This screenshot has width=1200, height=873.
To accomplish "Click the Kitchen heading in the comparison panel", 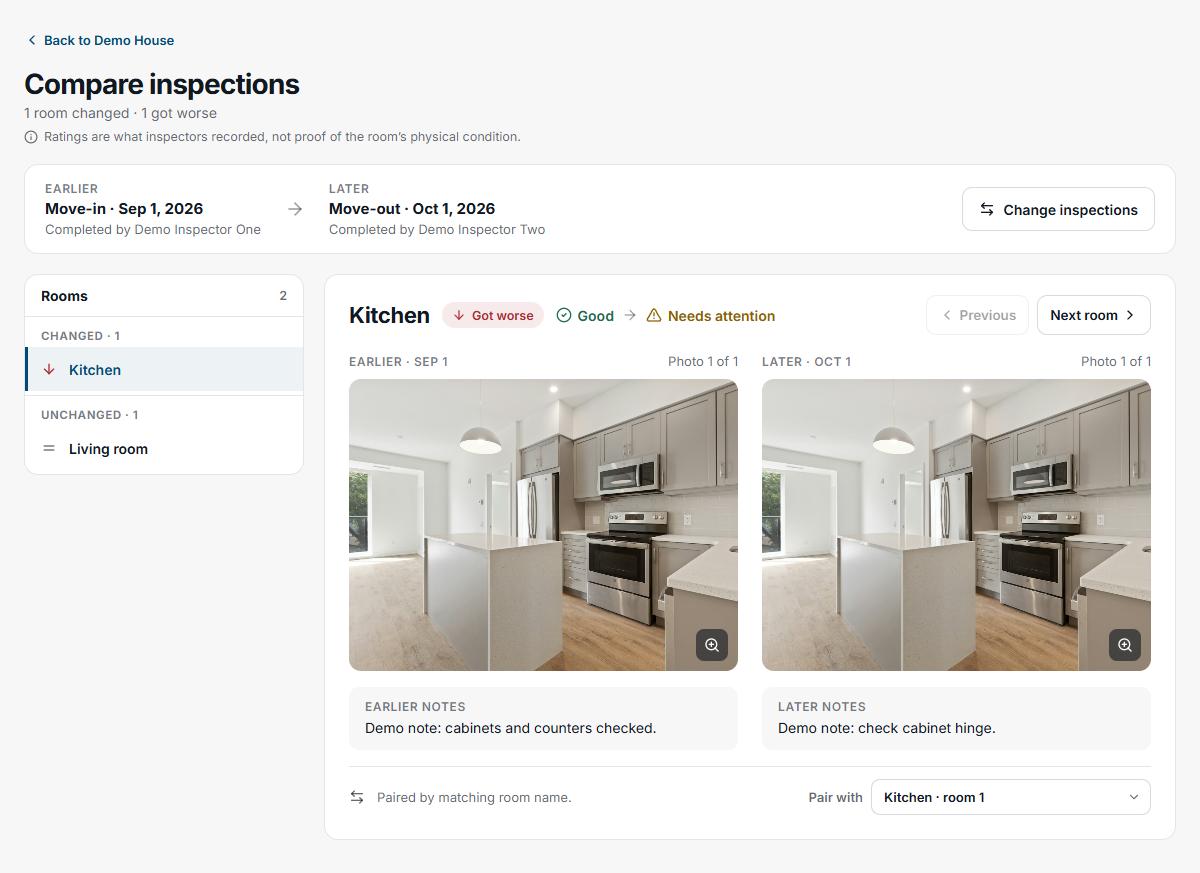I will 389,315.
